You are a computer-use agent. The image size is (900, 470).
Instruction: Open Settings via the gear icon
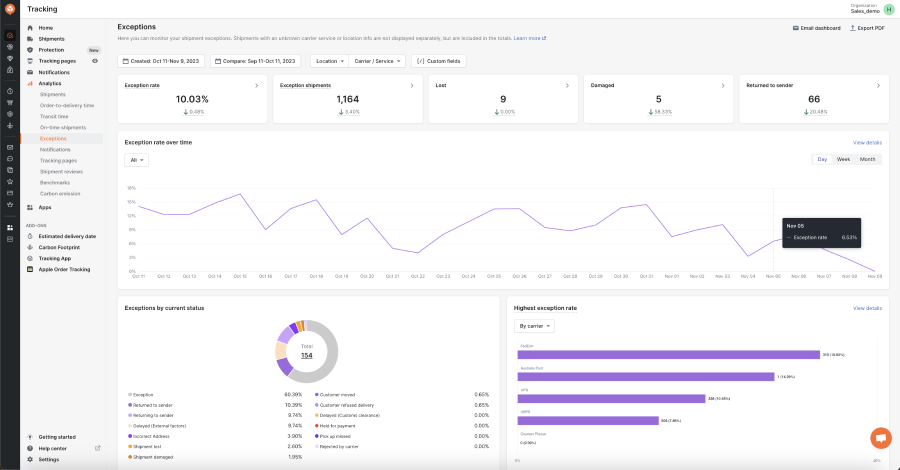tap(30, 459)
